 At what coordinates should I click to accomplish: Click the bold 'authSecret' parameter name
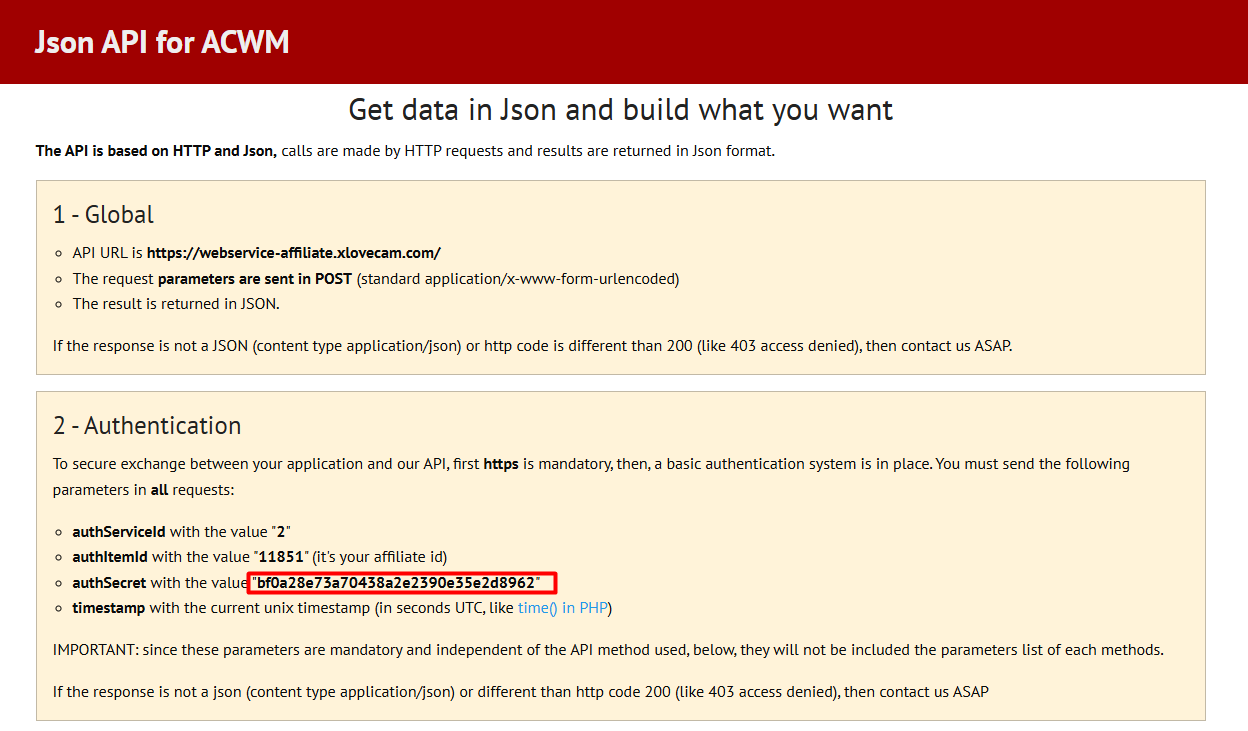pos(109,582)
